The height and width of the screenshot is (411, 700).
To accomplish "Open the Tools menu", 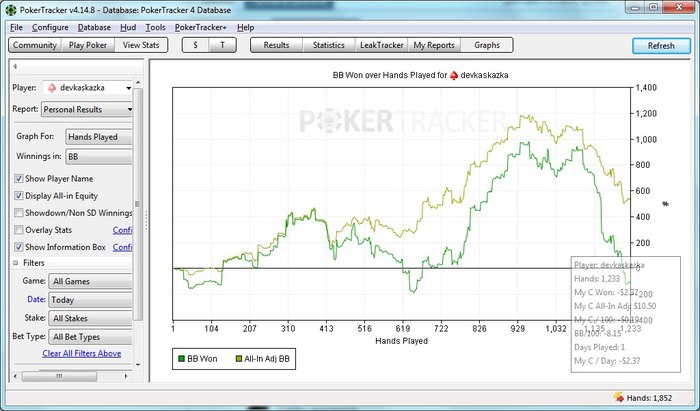I will click(x=155, y=27).
